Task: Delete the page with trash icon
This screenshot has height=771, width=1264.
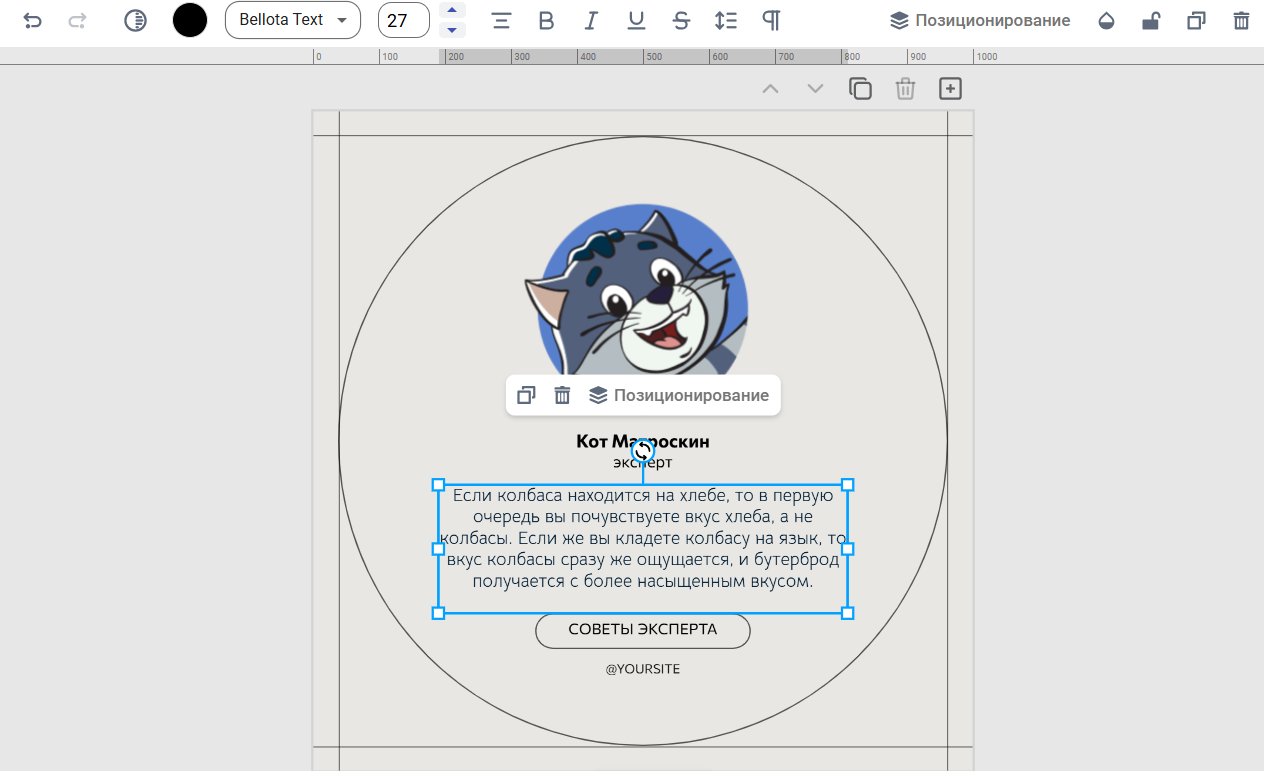Action: point(905,89)
